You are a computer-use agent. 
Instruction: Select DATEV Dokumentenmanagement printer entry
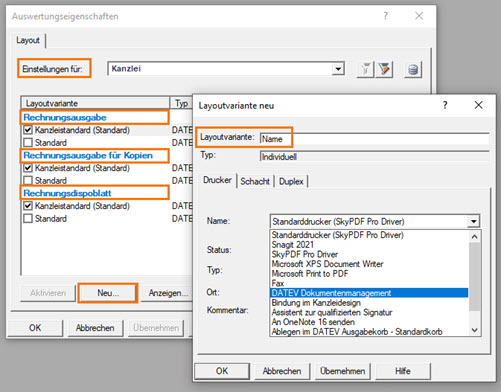tap(369, 293)
